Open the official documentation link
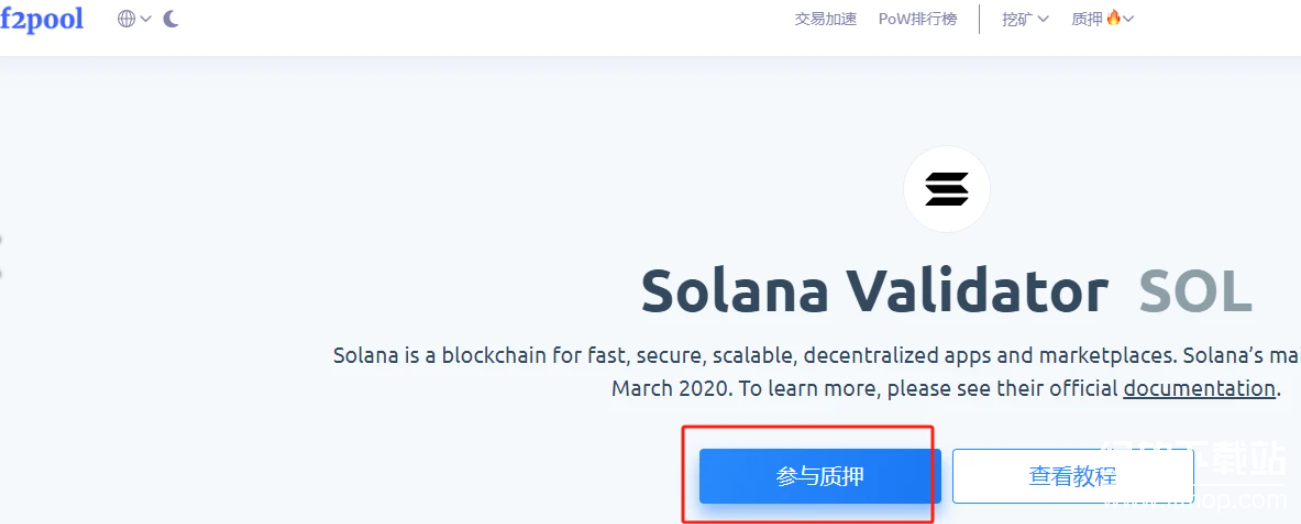The height and width of the screenshot is (524, 1301). 1199,388
